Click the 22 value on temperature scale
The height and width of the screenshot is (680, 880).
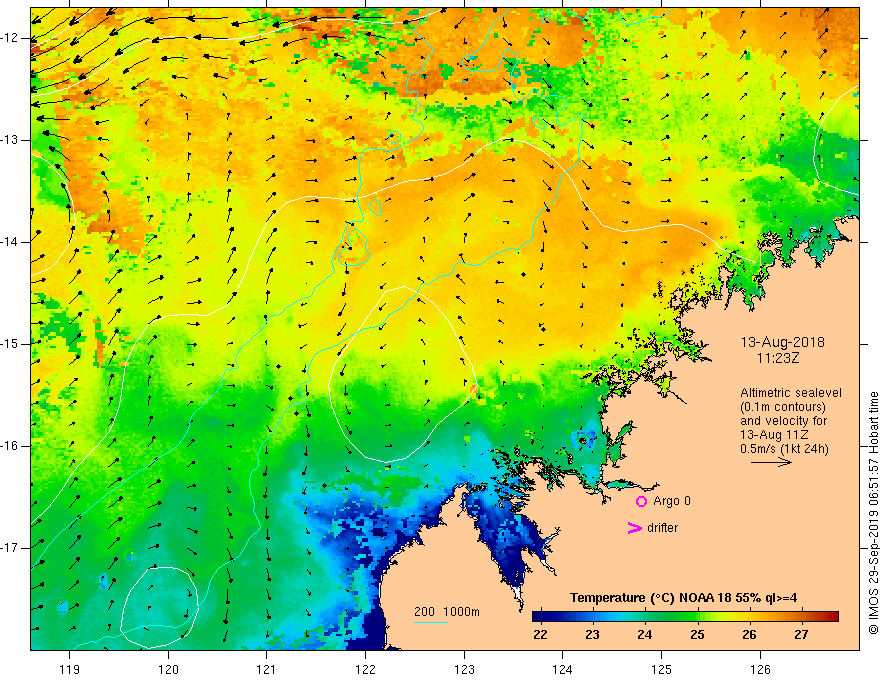pyautogui.click(x=540, y=635)
